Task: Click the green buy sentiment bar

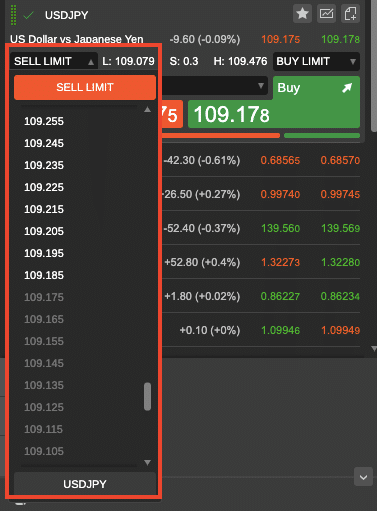Action: [x=322, y=136]
